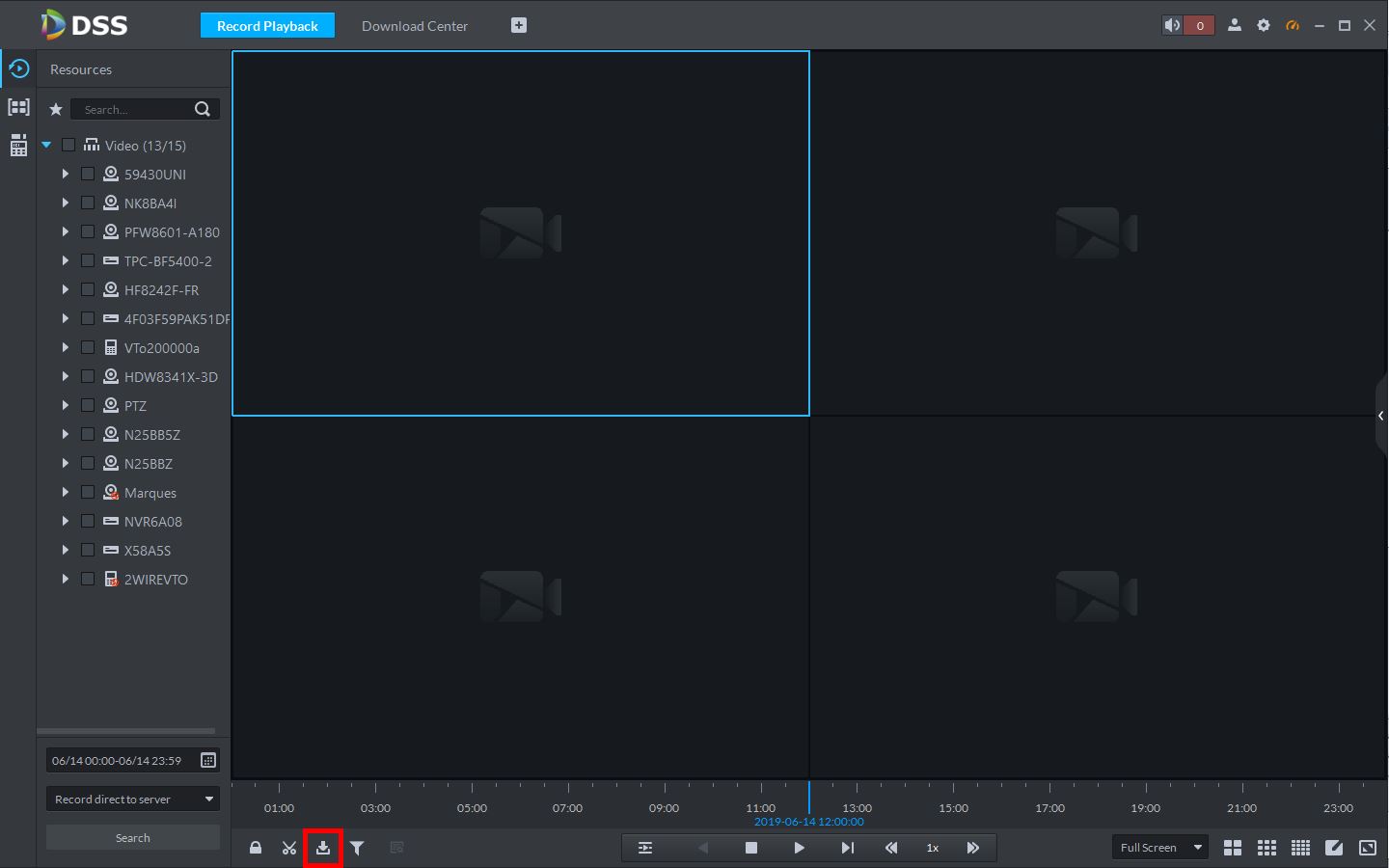Select the 3x3 nine-window split layout
This screenshot has height=868, width=1389.
(1266, 848)
